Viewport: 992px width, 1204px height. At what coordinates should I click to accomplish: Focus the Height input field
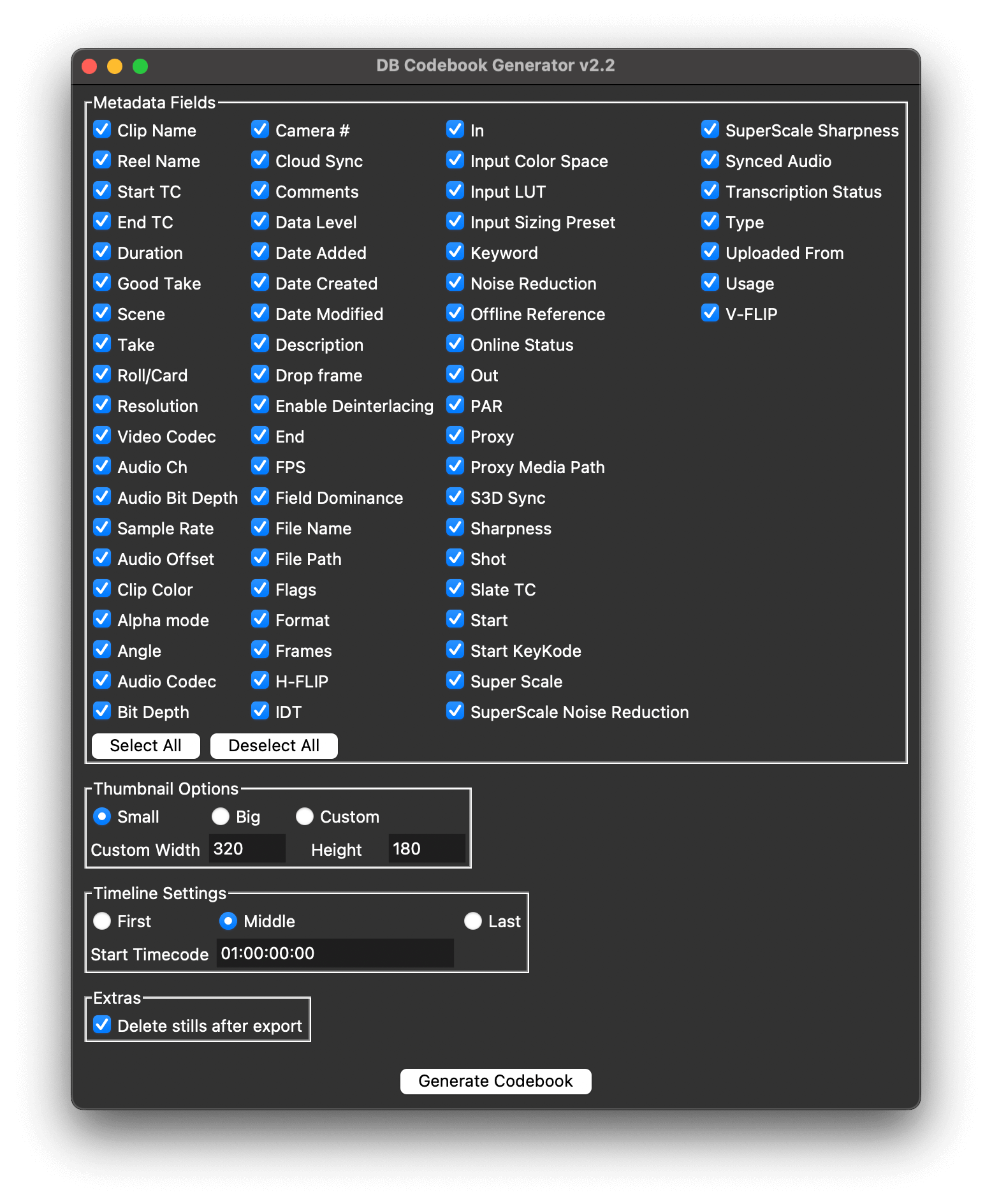[x=427, y=849]
